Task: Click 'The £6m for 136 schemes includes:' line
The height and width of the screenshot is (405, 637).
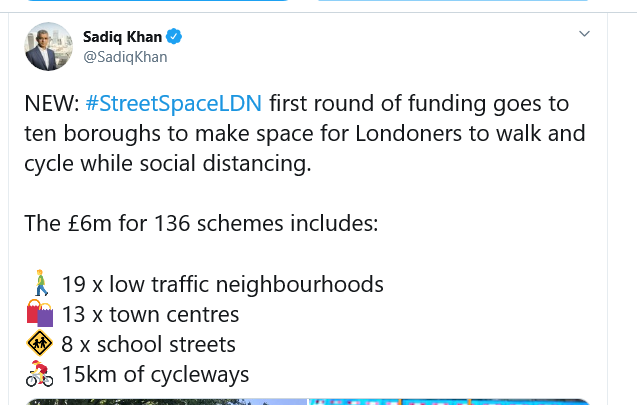Action: pyautogui.click(x=201, y=223)
